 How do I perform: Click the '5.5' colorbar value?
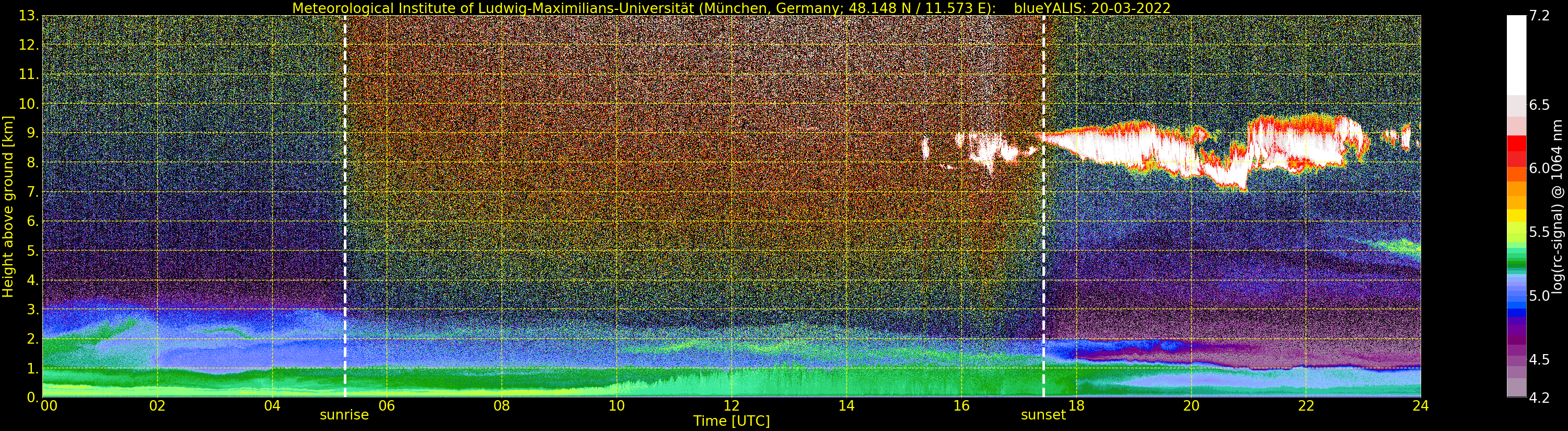[x=1539, y=232]
